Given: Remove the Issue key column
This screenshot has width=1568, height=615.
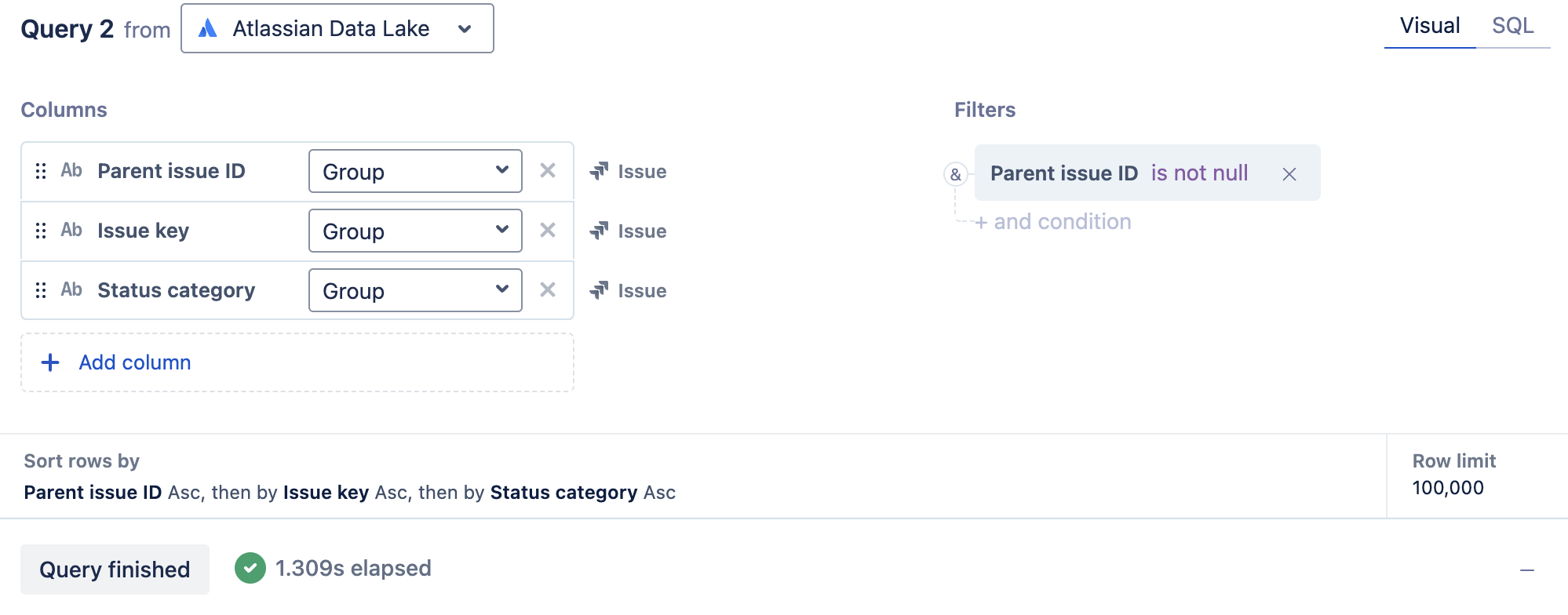Looking at the screenshot, I should (x=548, y=231).
